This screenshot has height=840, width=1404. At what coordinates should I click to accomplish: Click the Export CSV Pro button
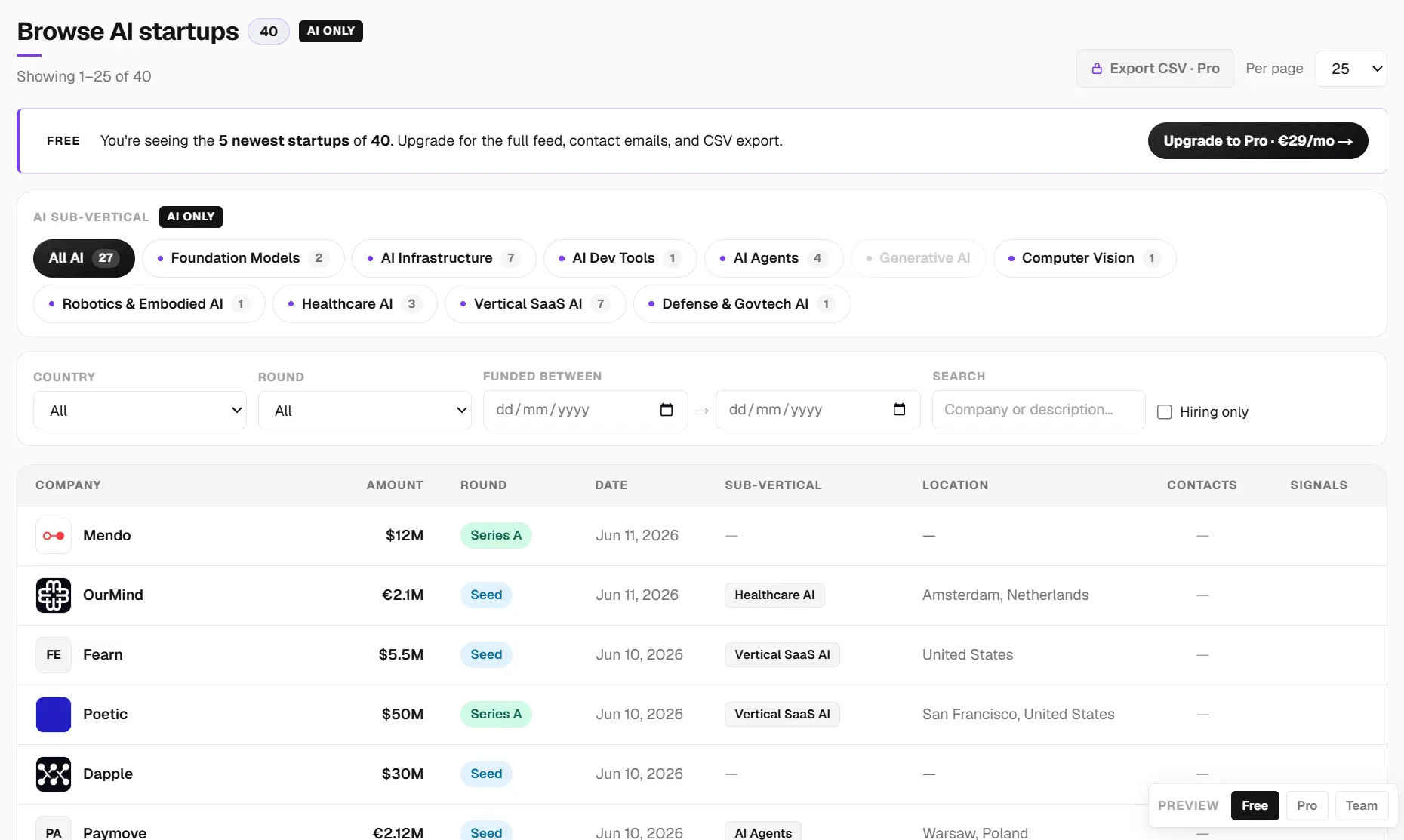(x=1155, y=69)
